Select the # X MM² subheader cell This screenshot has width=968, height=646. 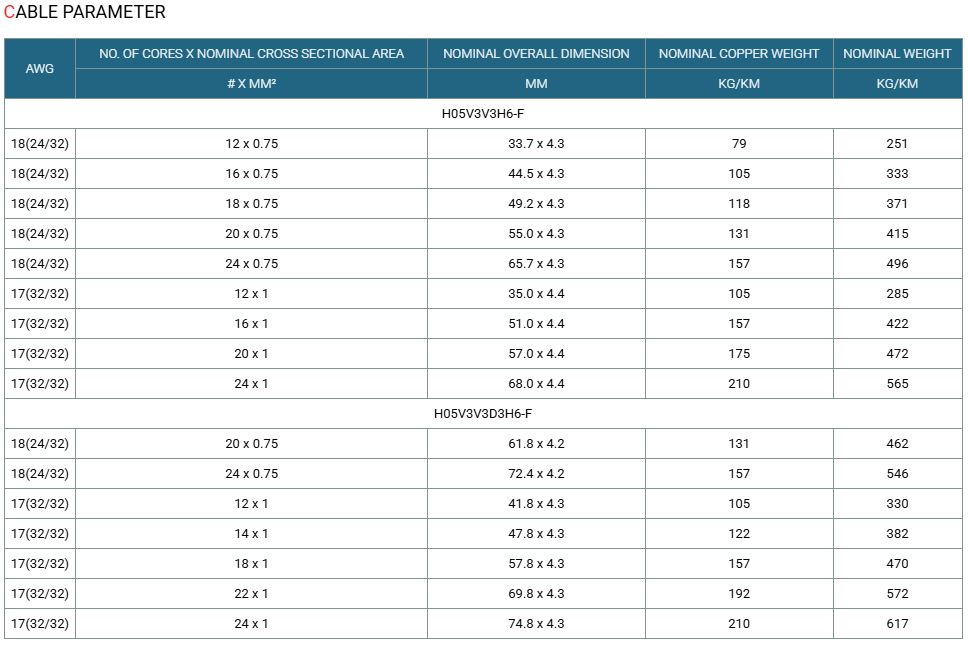[x=251, y=84]
